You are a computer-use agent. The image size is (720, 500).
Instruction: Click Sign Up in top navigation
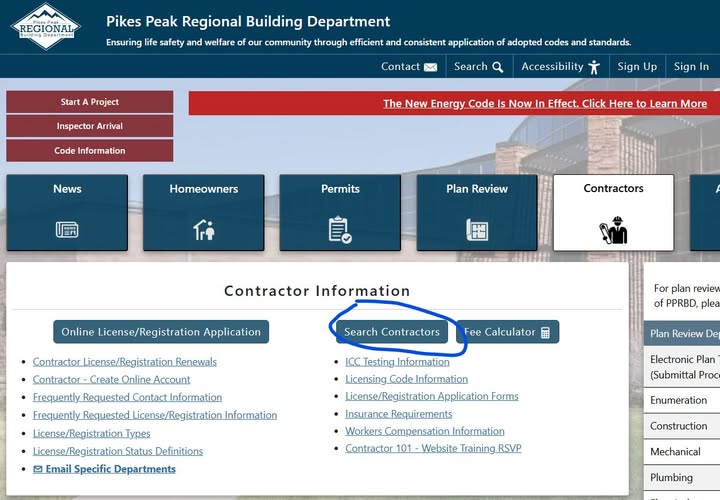click(x=637, y=67)
